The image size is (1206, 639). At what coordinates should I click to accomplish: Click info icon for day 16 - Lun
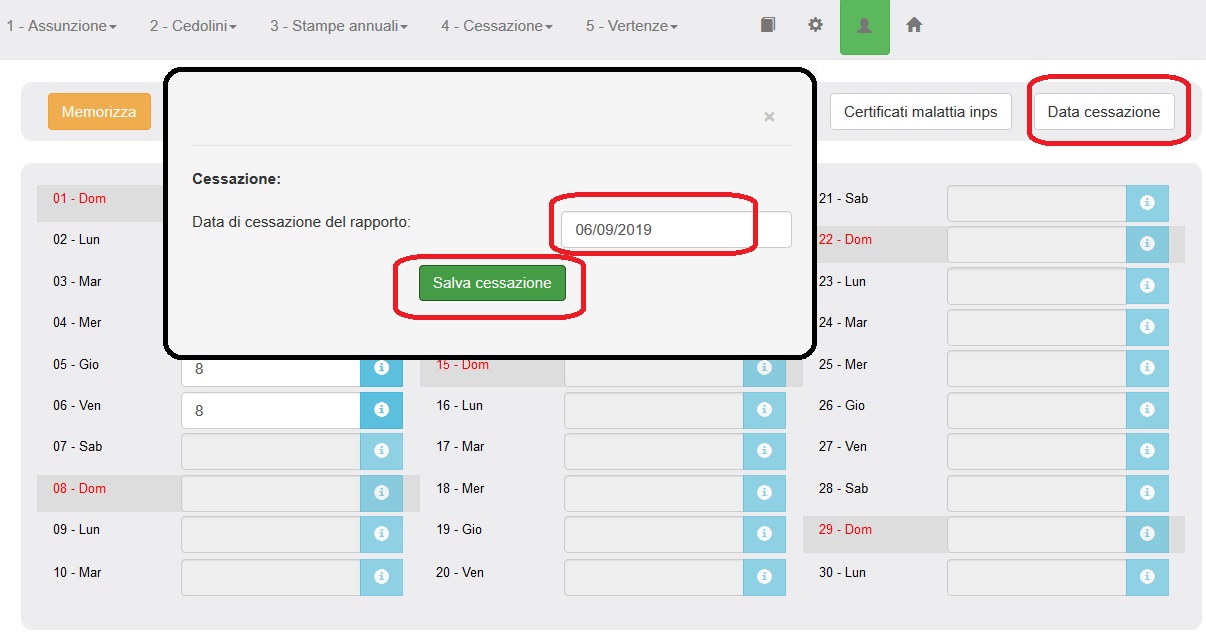pyautogui.click(x=764, y=410)
